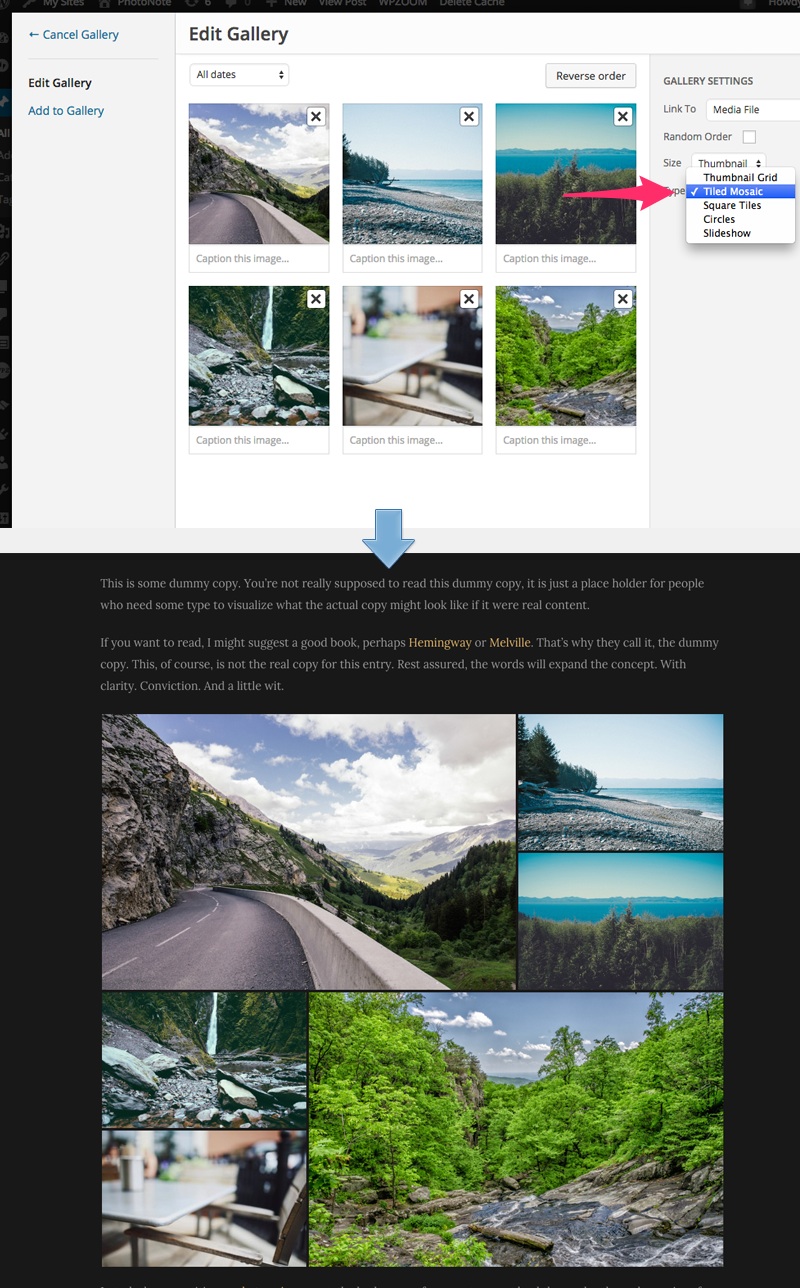Remove the pebble beach image from gallery
800x1288 pixels.
pos(469,117)
